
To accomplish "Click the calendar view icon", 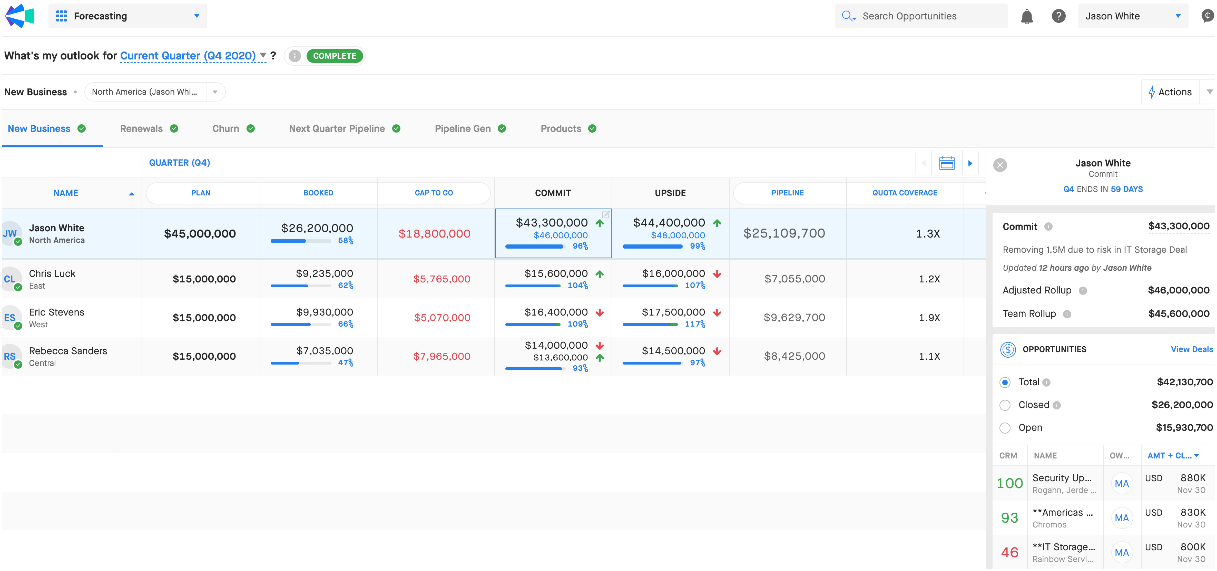I will pyautogui.click(x=947, y=163).
